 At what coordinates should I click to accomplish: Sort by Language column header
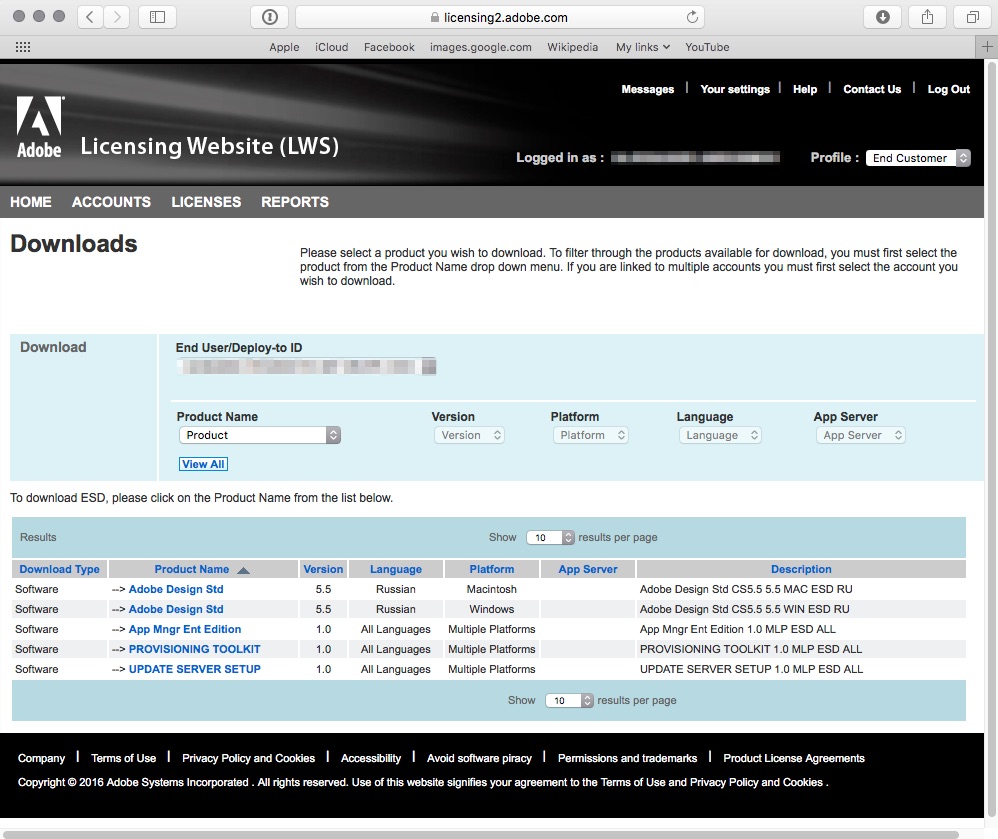click(x=396, y=569)
